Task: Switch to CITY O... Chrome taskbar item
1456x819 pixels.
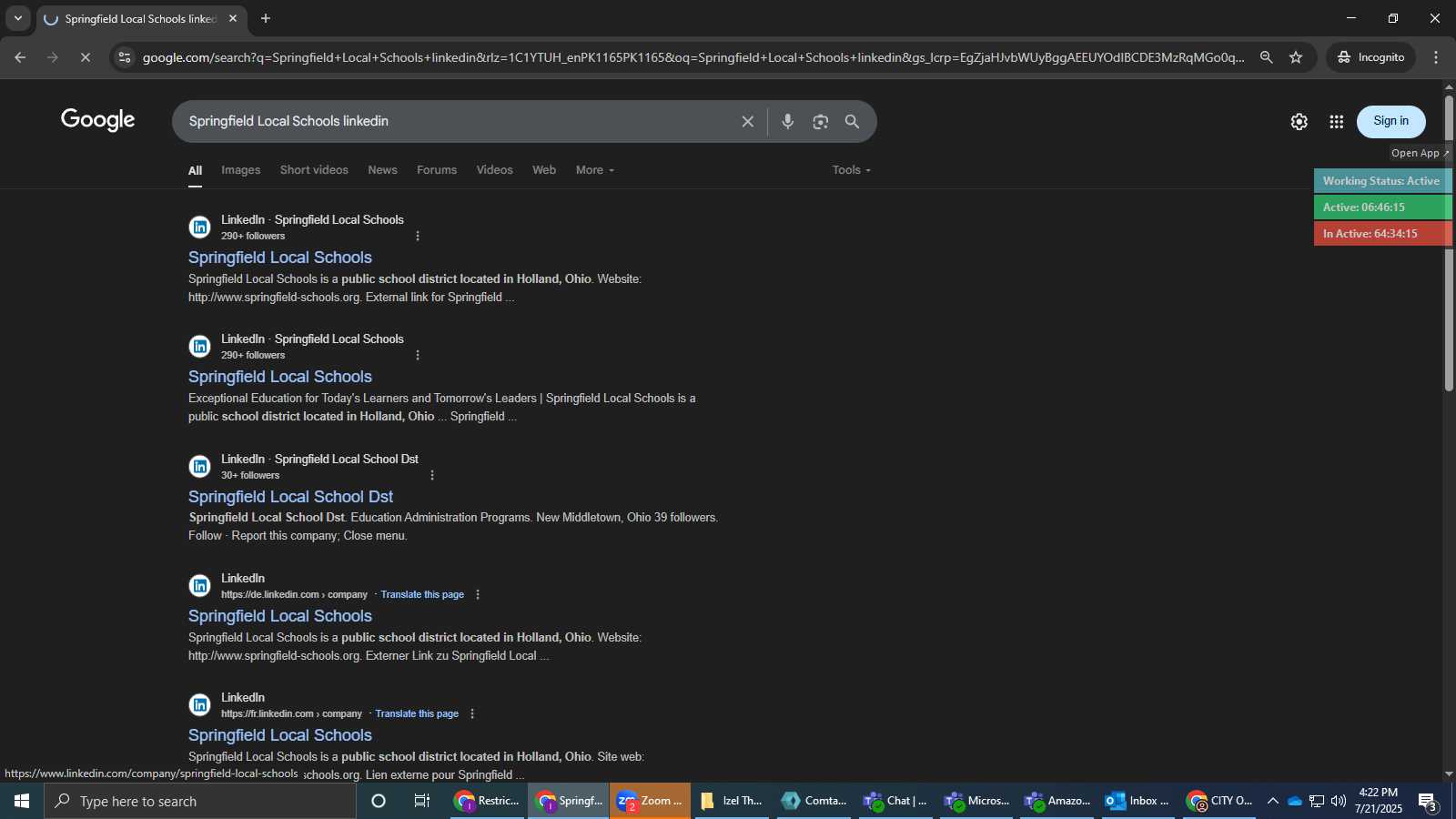Action: coord(1220,801)
